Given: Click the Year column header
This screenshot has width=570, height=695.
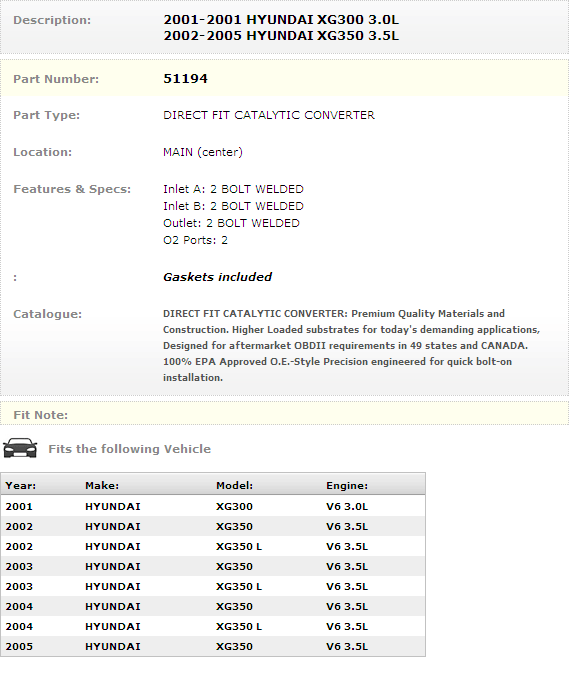Looking at the screenshot, I should pos(21,485).
